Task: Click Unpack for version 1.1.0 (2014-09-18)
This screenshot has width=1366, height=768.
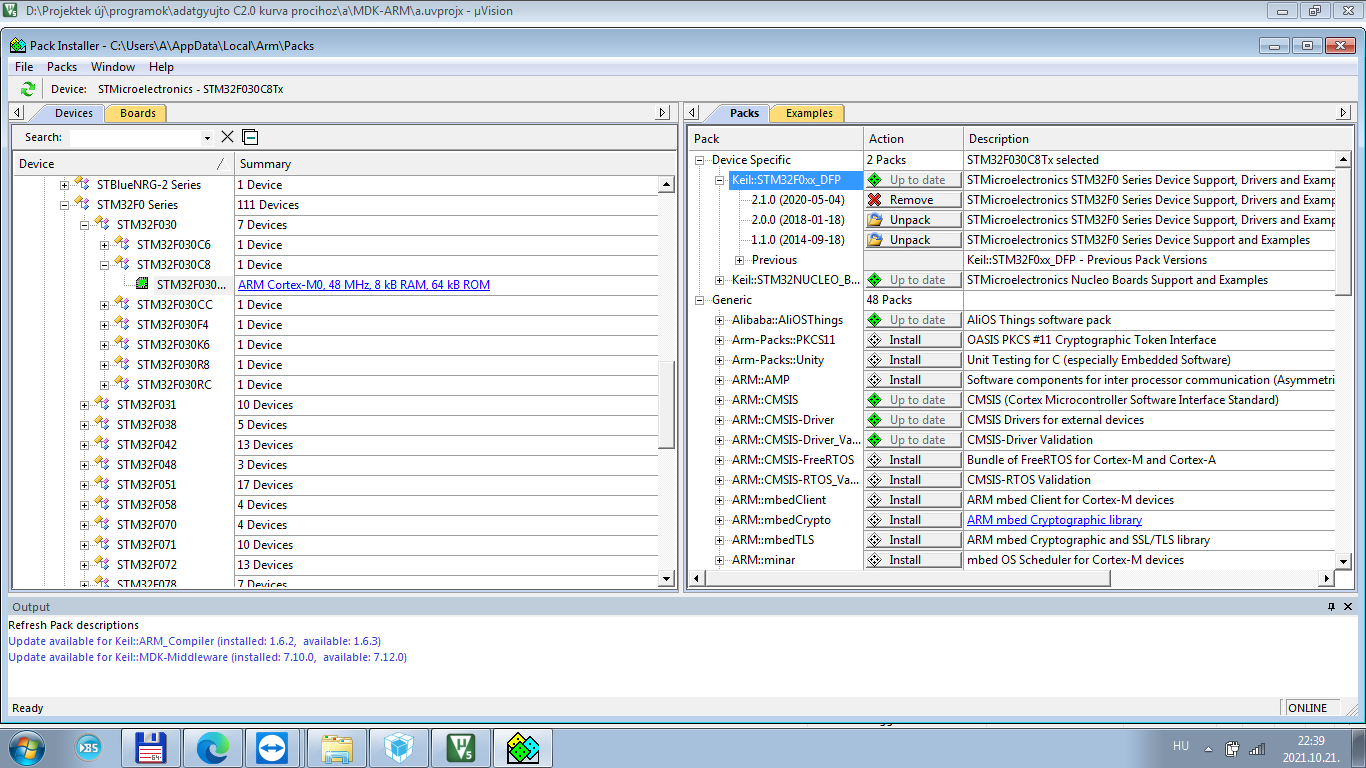Action: (913, 240)
